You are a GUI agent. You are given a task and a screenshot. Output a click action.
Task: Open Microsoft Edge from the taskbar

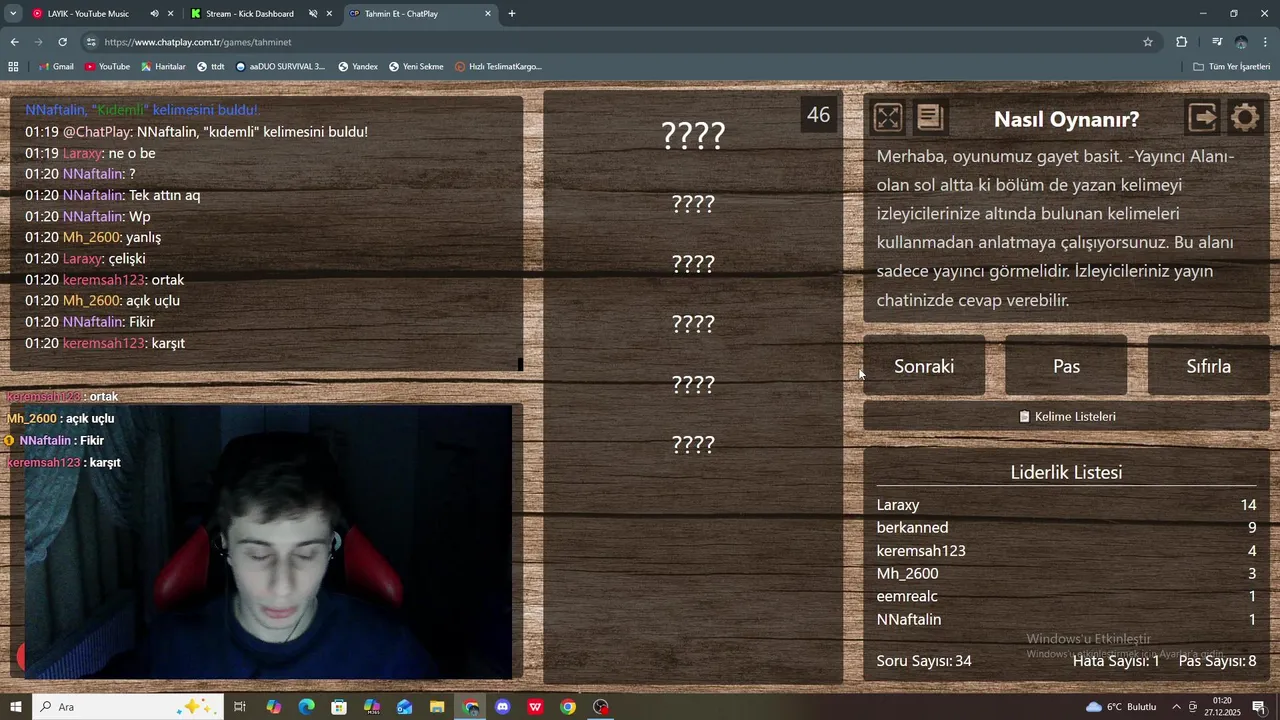pos(306,707)
